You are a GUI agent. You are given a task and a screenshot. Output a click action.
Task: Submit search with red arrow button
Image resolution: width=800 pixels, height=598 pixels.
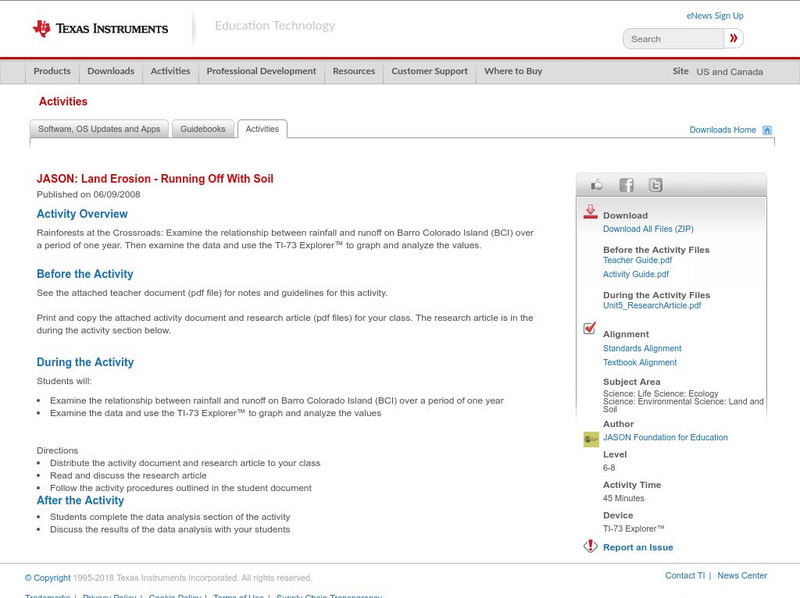click(x=734, y=38)
